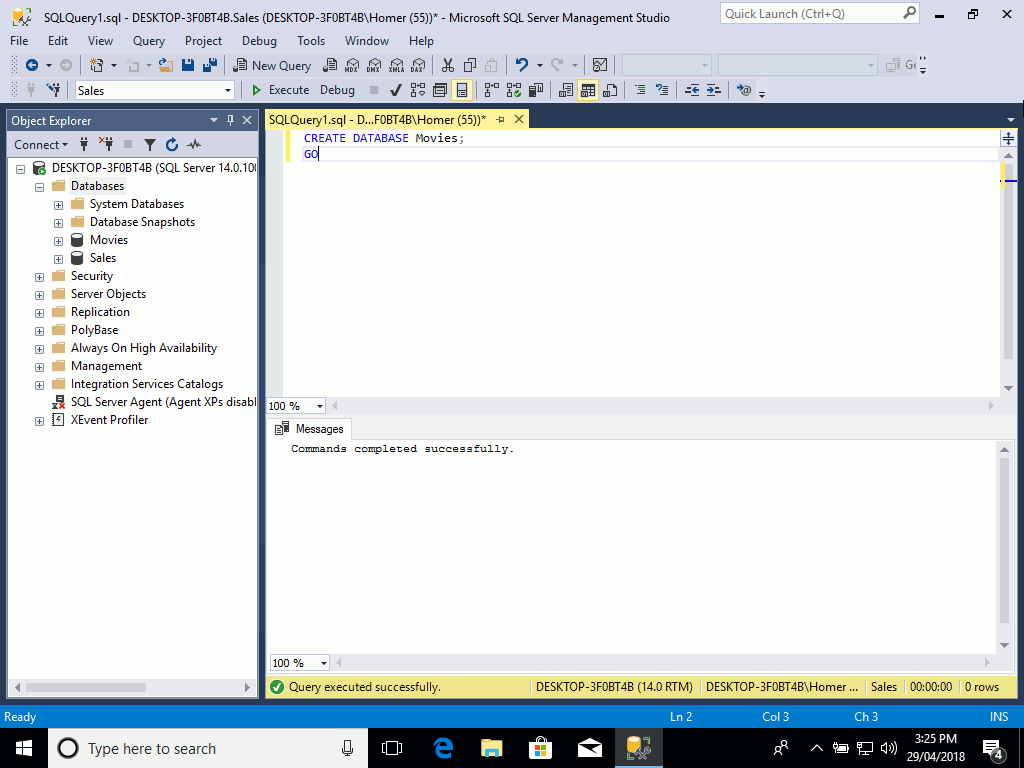This screenshot has height=768, width=1024.
Task: Click the Parse checkmark icon
Action: (x=396, y=90)
